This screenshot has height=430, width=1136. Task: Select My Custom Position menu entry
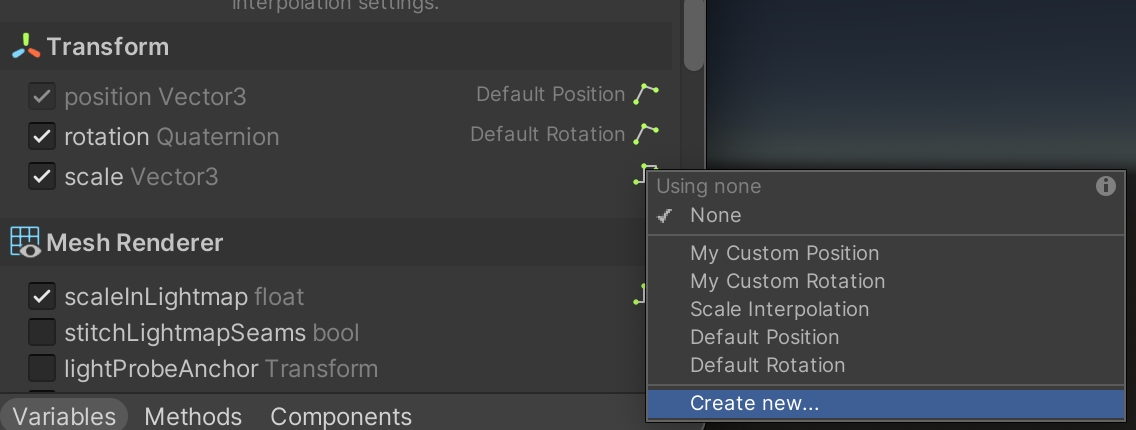pyautogui.click(x=784, y=253)
